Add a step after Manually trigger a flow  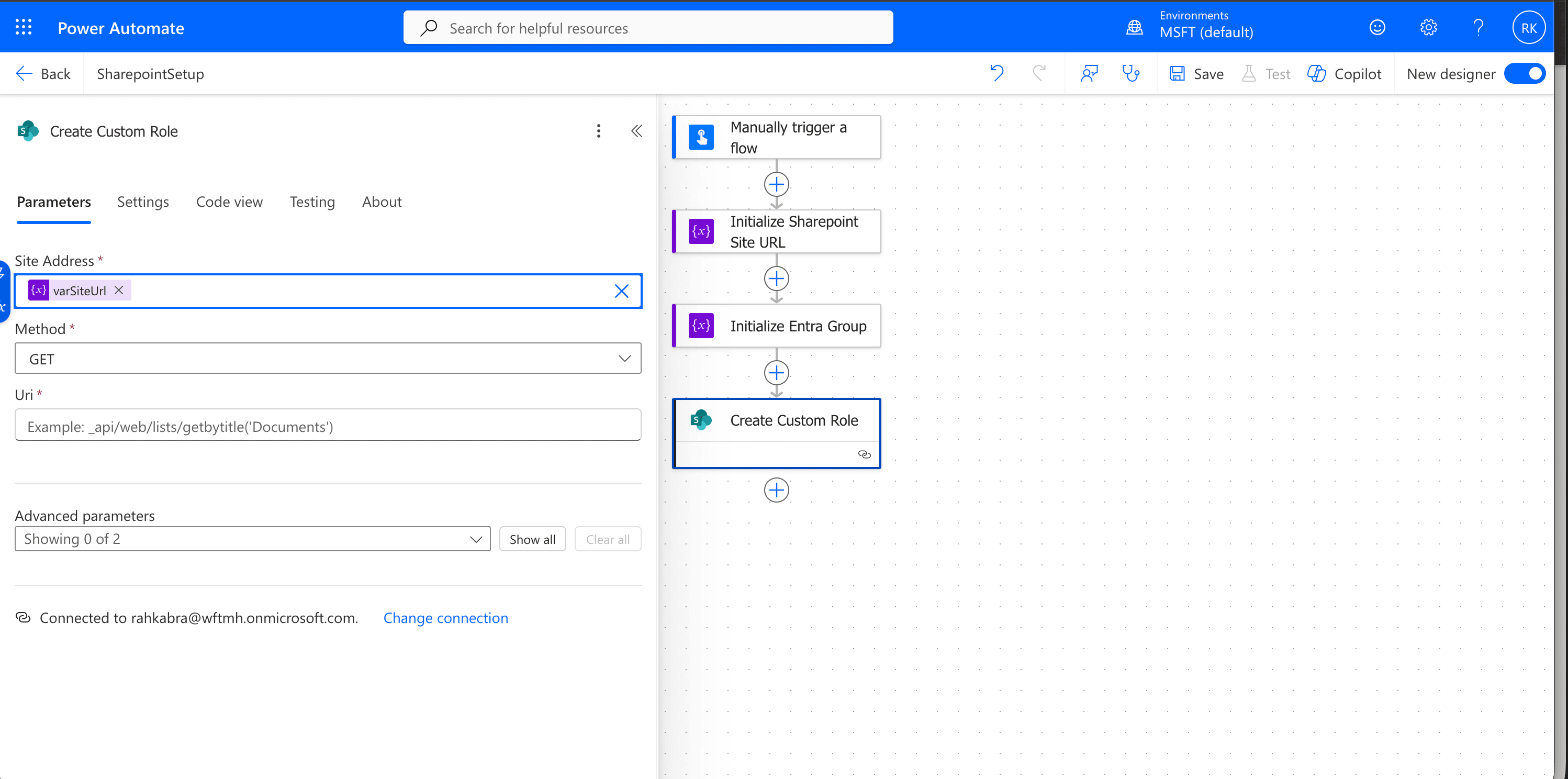pos(777,184)
